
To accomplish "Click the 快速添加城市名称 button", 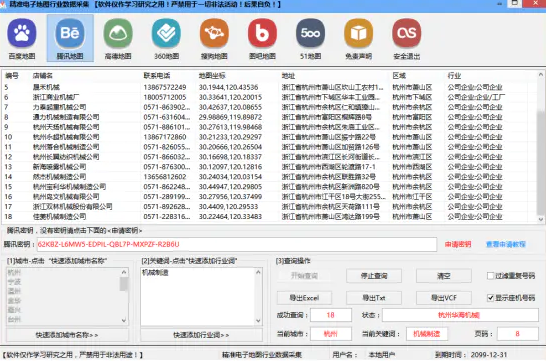I will coord(67,335).
